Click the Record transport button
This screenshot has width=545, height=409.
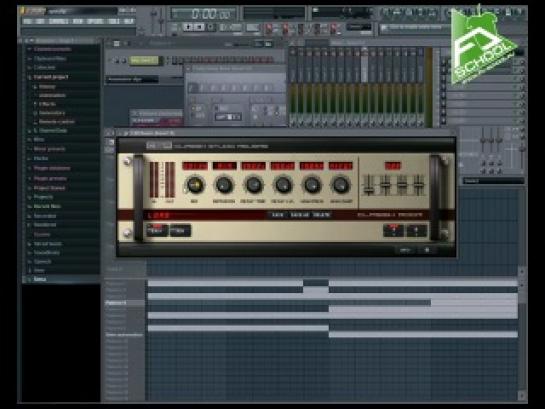211,27
